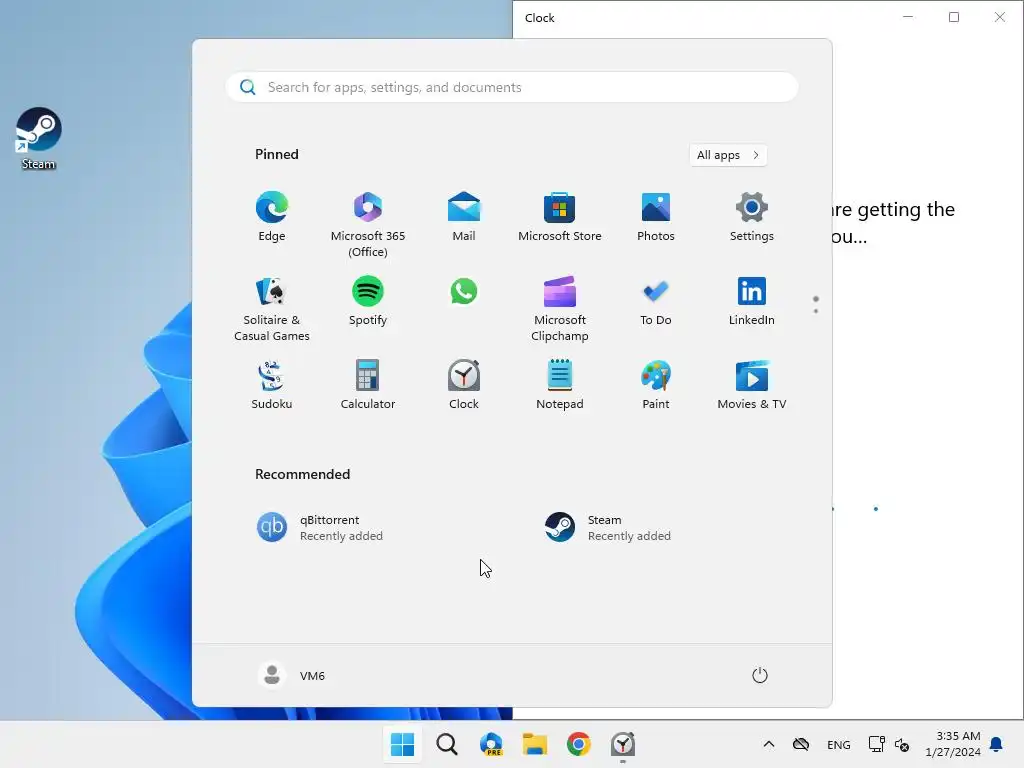1024x768 pixels.
Task: Open taskbar Search
Action: point(447,744)
